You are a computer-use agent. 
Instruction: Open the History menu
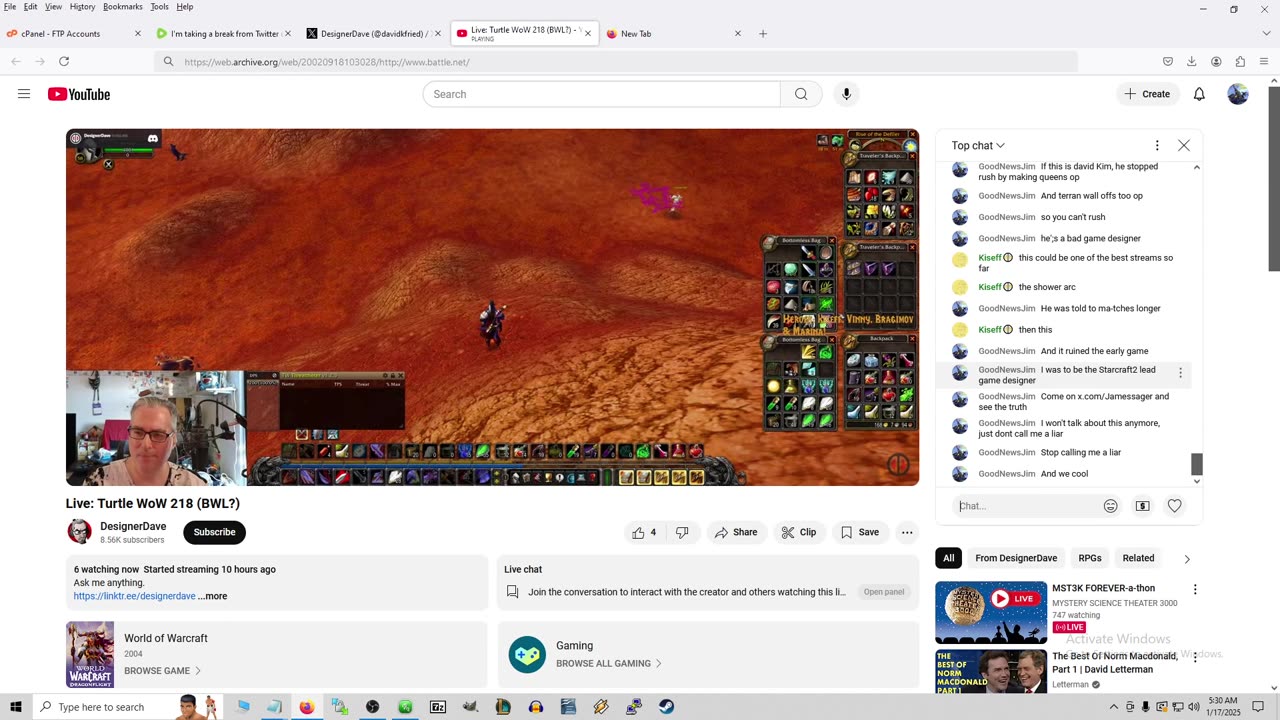(82, 7)
